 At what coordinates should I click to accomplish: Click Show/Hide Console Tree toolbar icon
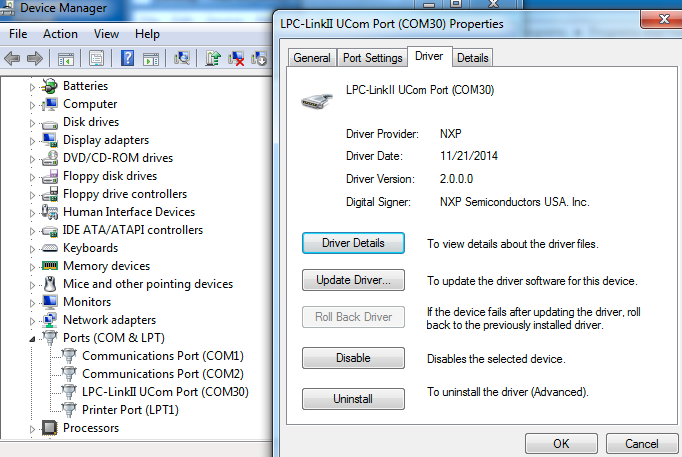pos(66,58)
